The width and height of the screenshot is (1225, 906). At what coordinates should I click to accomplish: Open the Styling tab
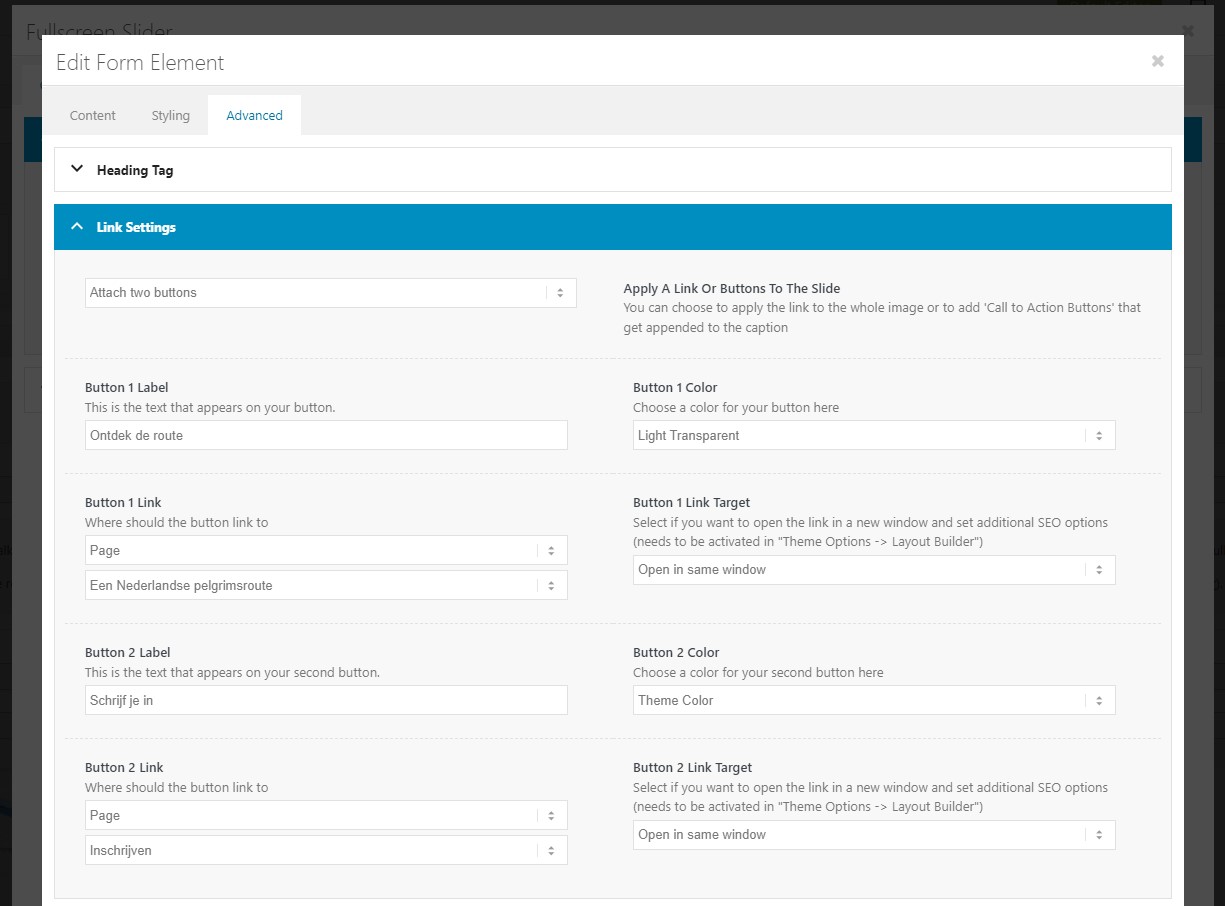171,115
